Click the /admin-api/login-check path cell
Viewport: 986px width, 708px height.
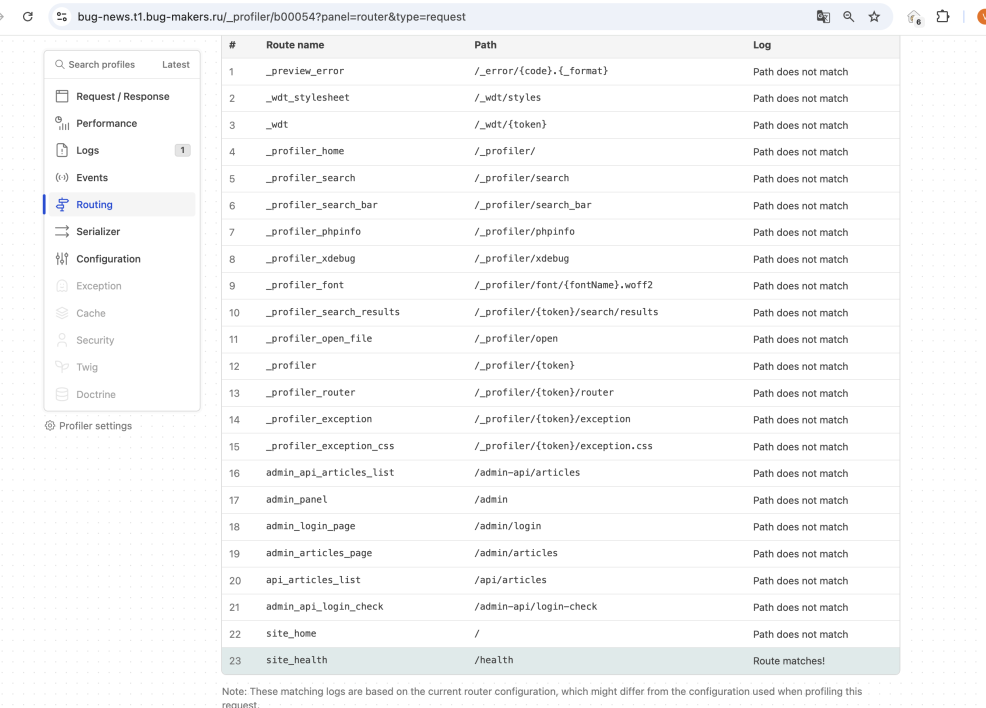[x=536, y=607]
